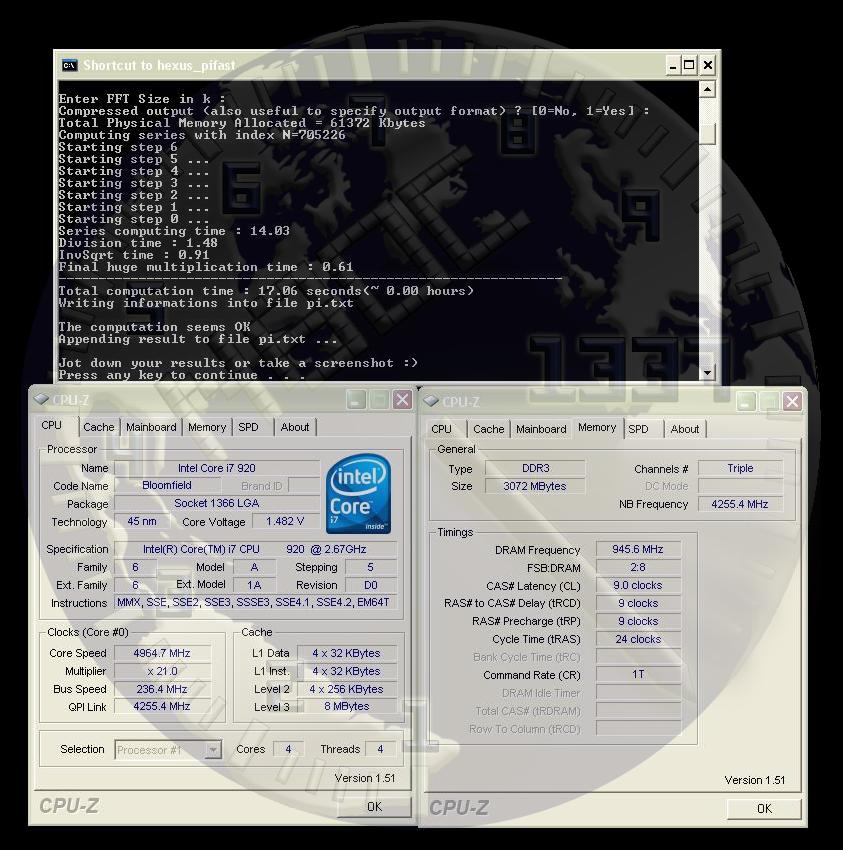
Task: Open the Memory tab in left CPU-Z window
Action: [207, 427]
